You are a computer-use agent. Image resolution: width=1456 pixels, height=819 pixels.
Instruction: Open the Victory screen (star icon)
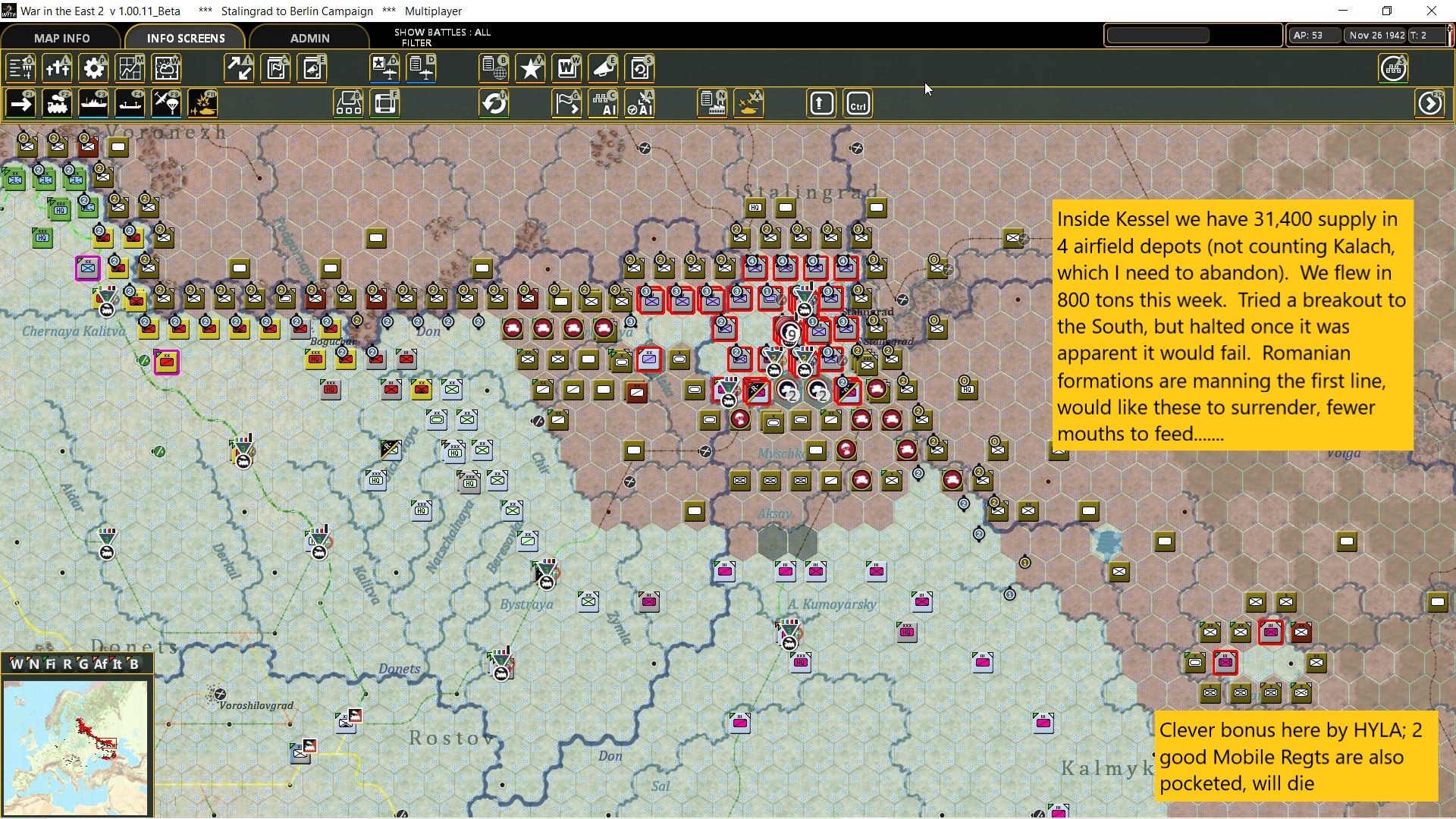[x=530, y=68]
